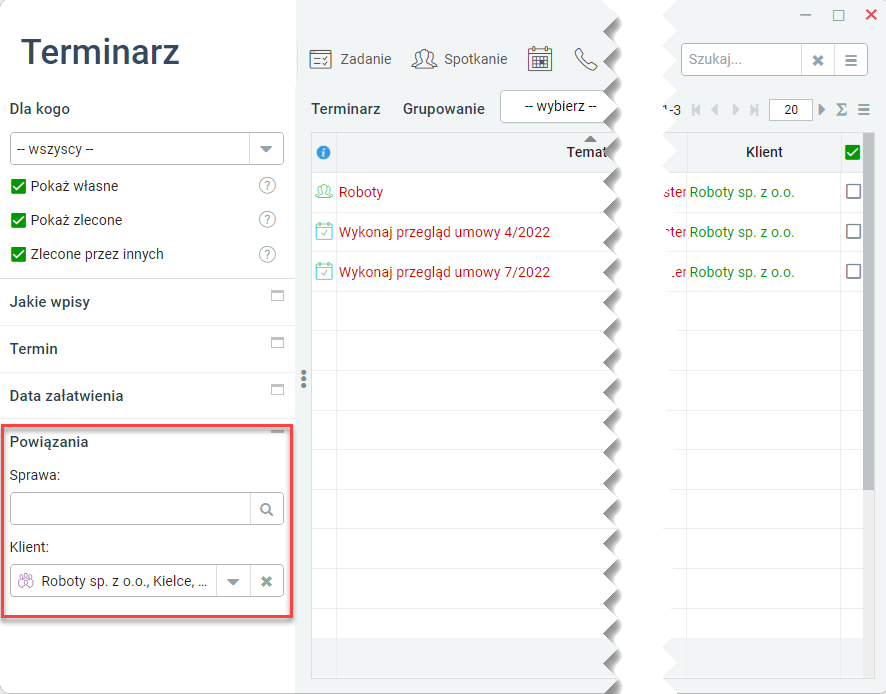Click the panel splitter three-dot handle
The height and width of the screenshot is (694, 886).
[x=303, y=379]
